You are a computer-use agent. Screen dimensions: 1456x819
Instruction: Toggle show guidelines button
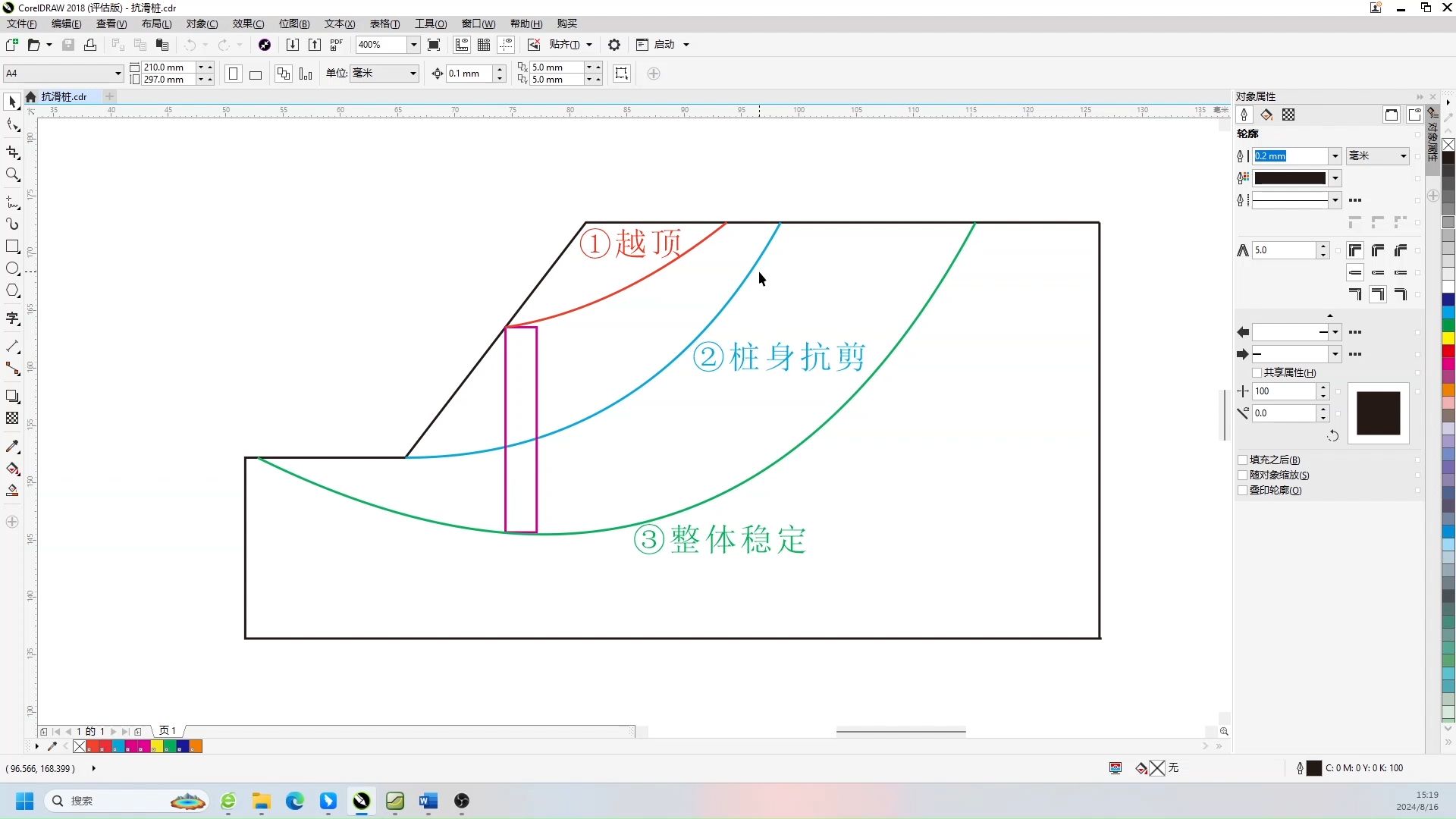506,45
